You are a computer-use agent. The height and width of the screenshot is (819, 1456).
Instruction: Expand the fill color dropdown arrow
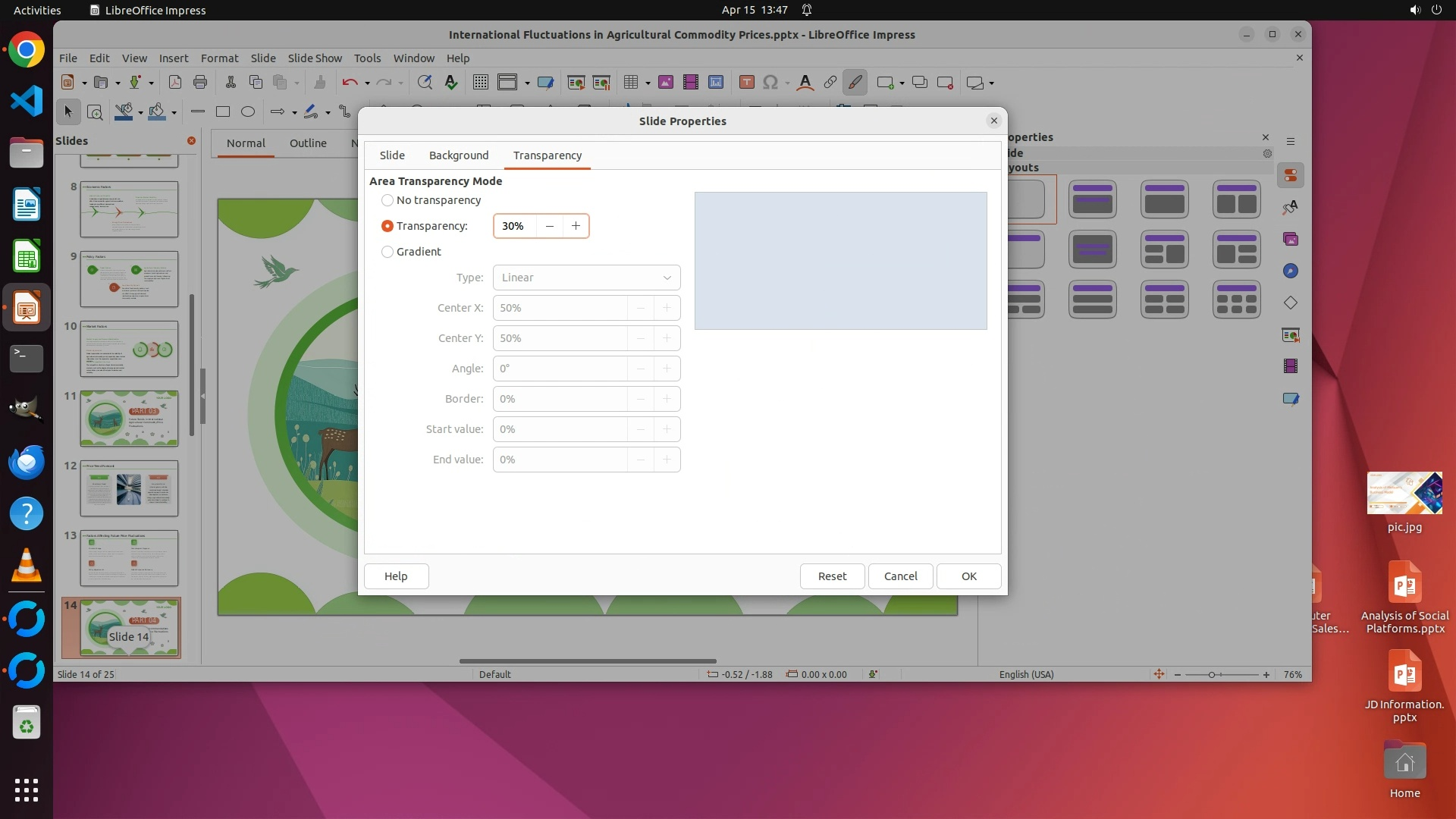click(174, 113)
